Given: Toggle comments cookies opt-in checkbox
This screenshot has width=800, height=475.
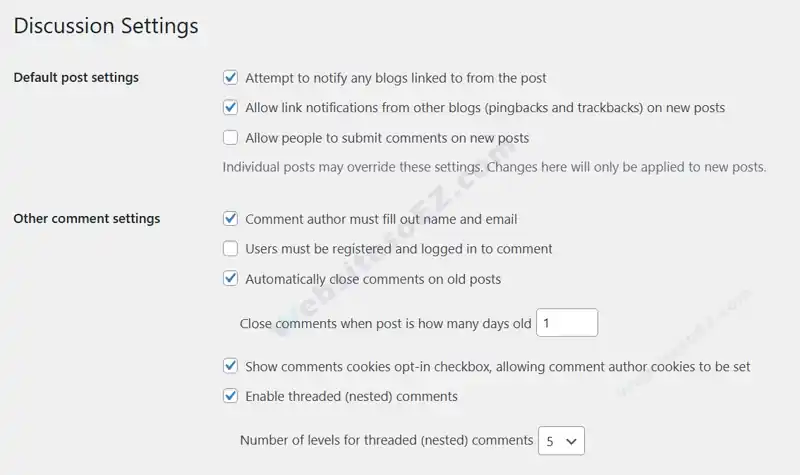Looking at the screenshot, I should (230, 366).
